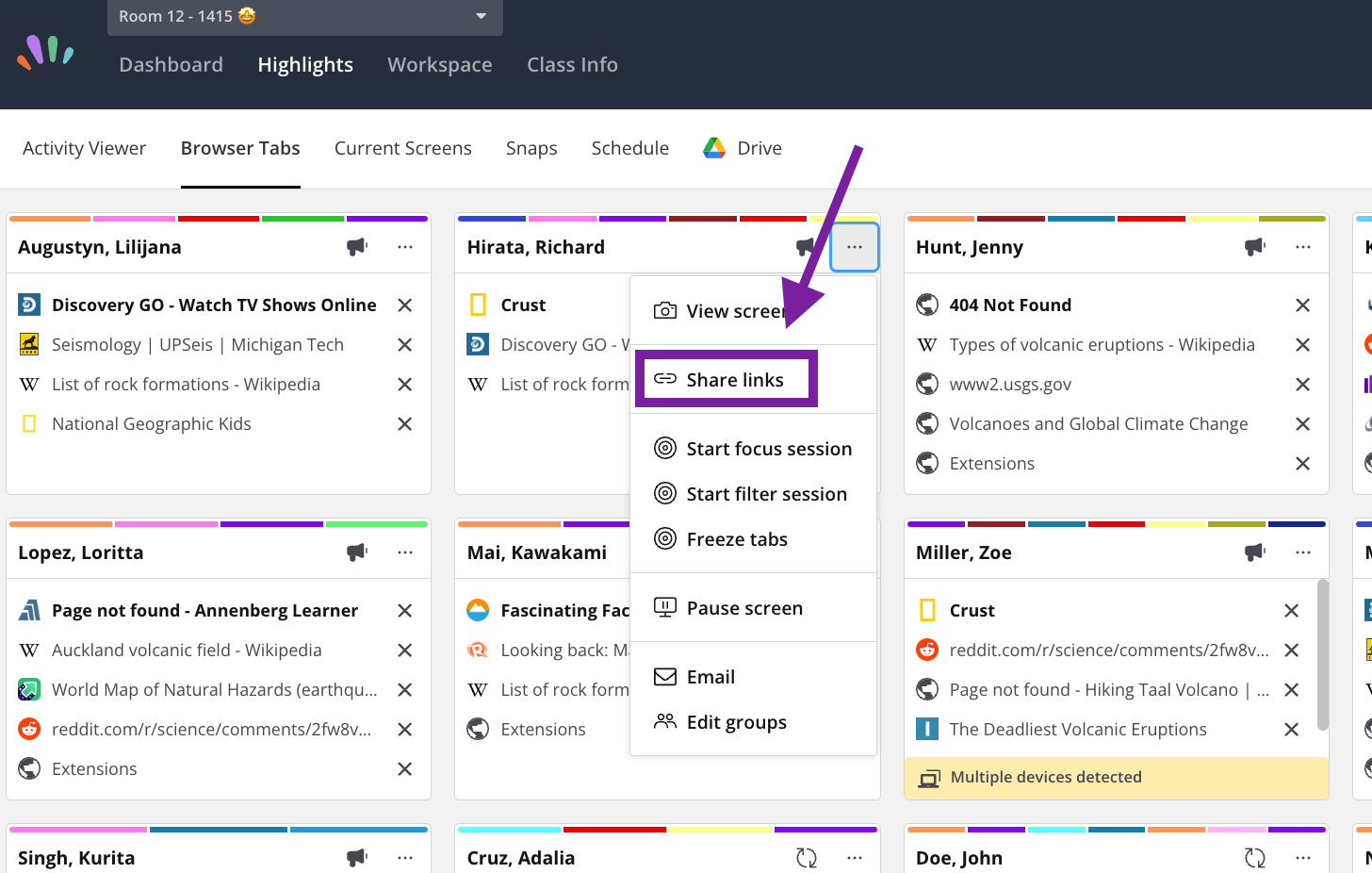Viewport: 1372px width, 873px height.
Task: Open the Current Screens view
Action: pos(403,148)
